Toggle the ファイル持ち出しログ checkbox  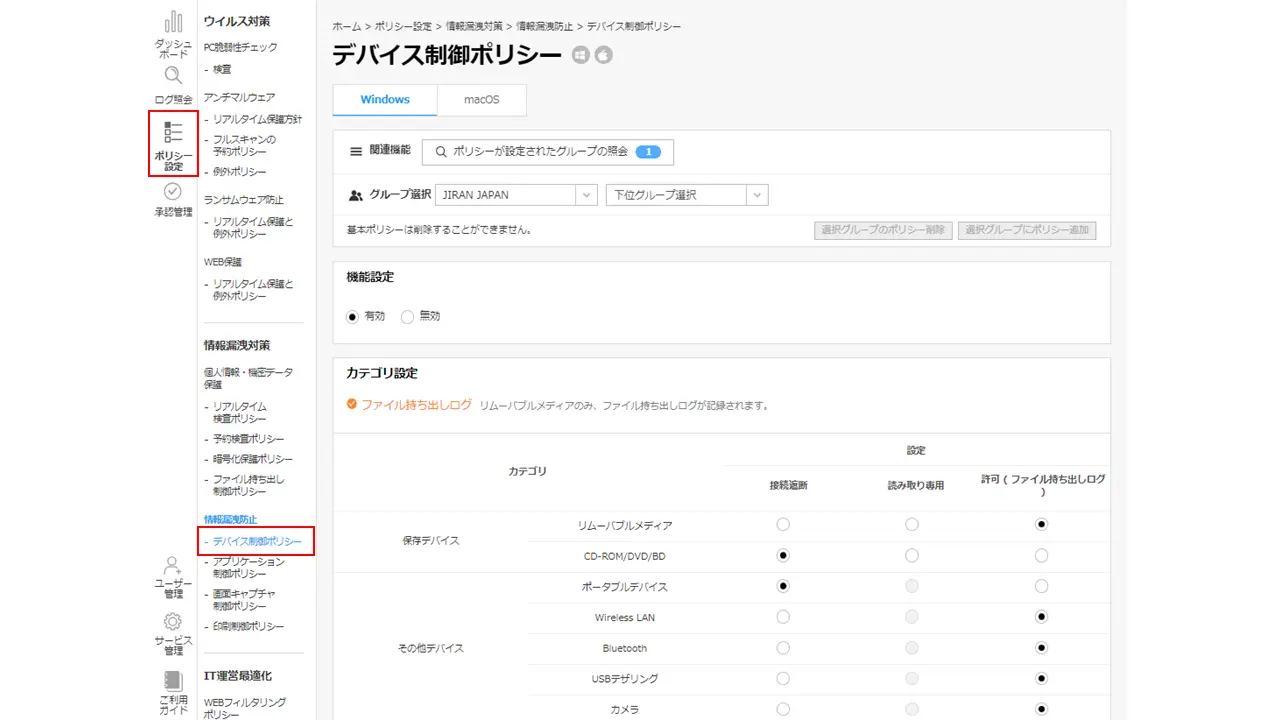click(352, 405)
